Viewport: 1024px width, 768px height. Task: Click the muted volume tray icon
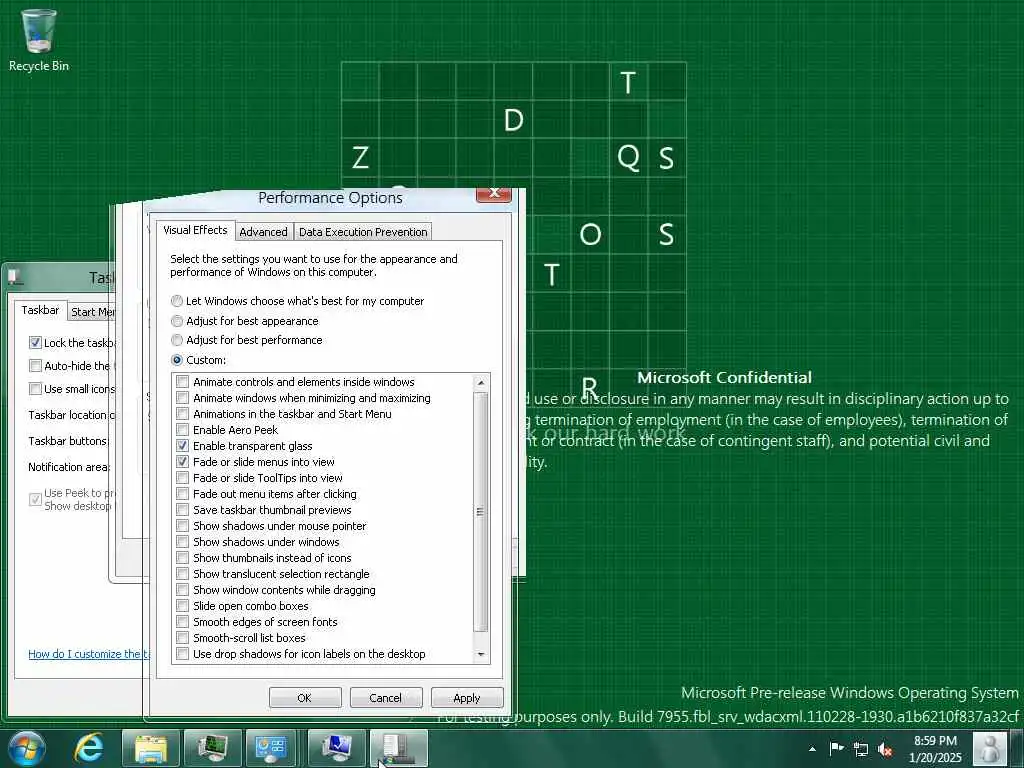[x=885, y=749]
